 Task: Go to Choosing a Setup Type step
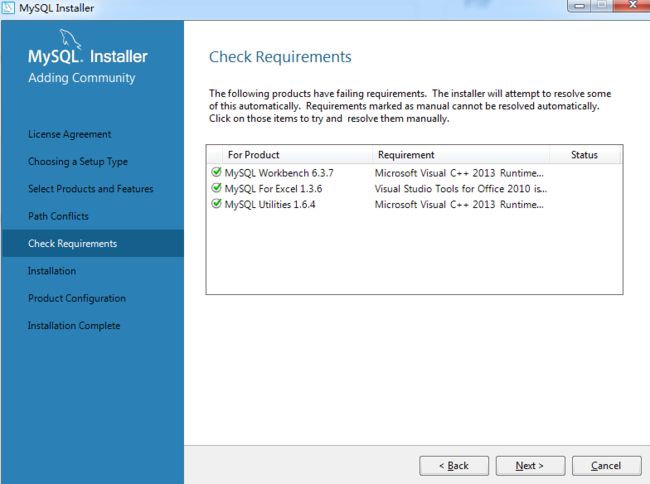[78, 162]
